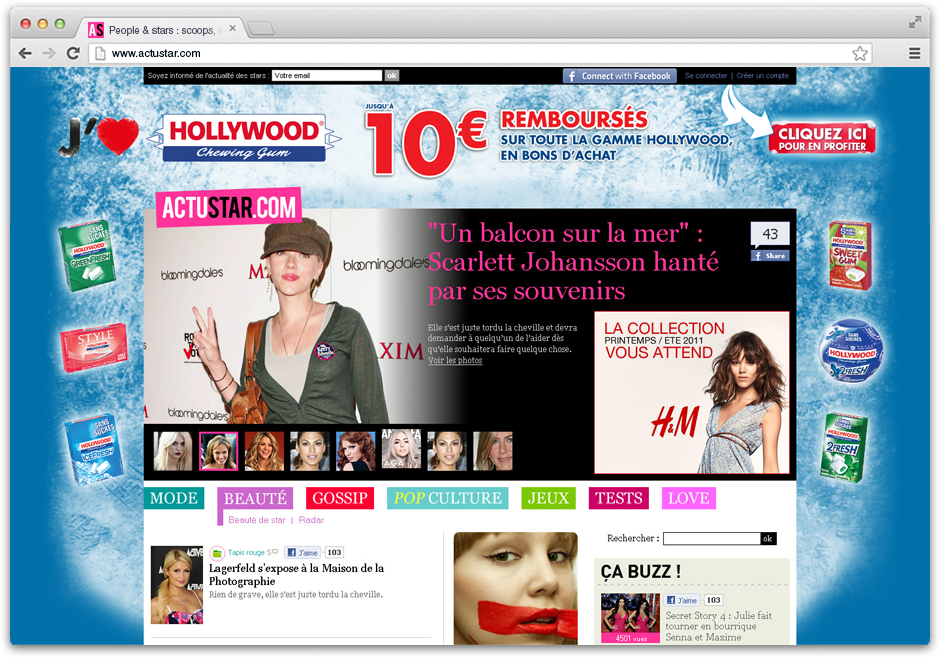Image resolution: width=940 pixels, height=658 pixels.
Task: Click the ActuStar.com logo
Action: click(228, 208)
